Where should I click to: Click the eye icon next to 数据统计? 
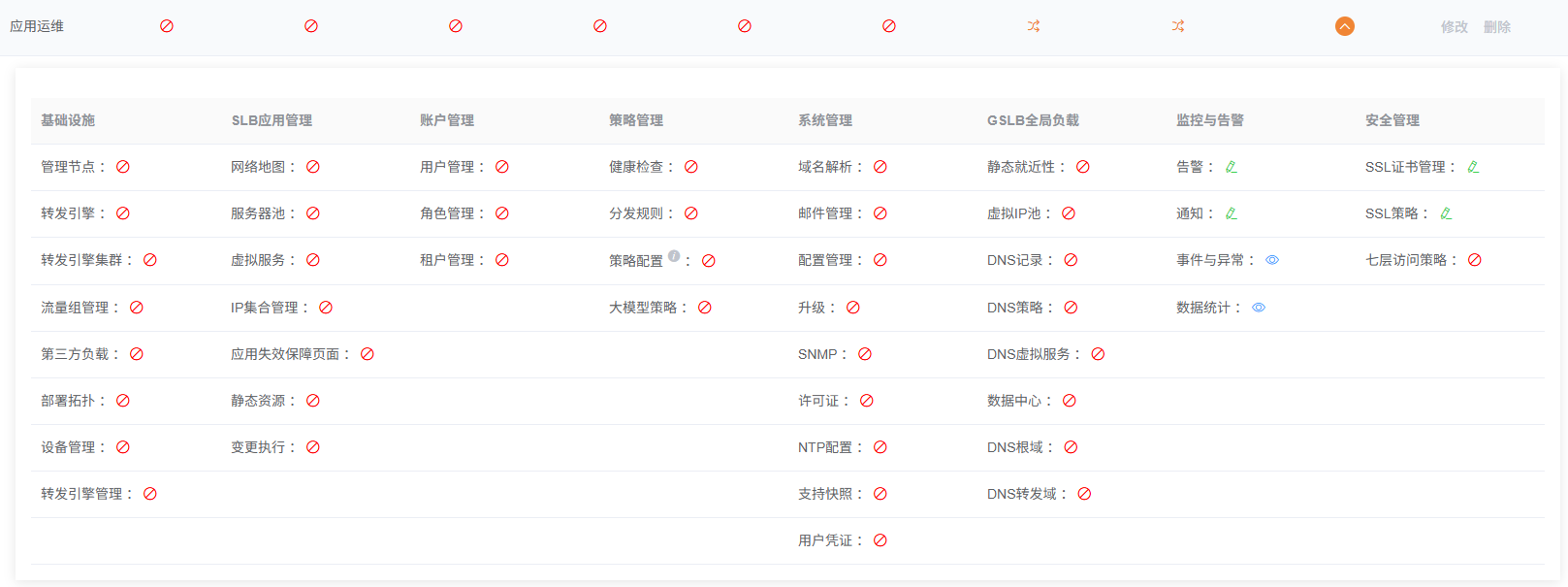click(x=1259, y=308)
